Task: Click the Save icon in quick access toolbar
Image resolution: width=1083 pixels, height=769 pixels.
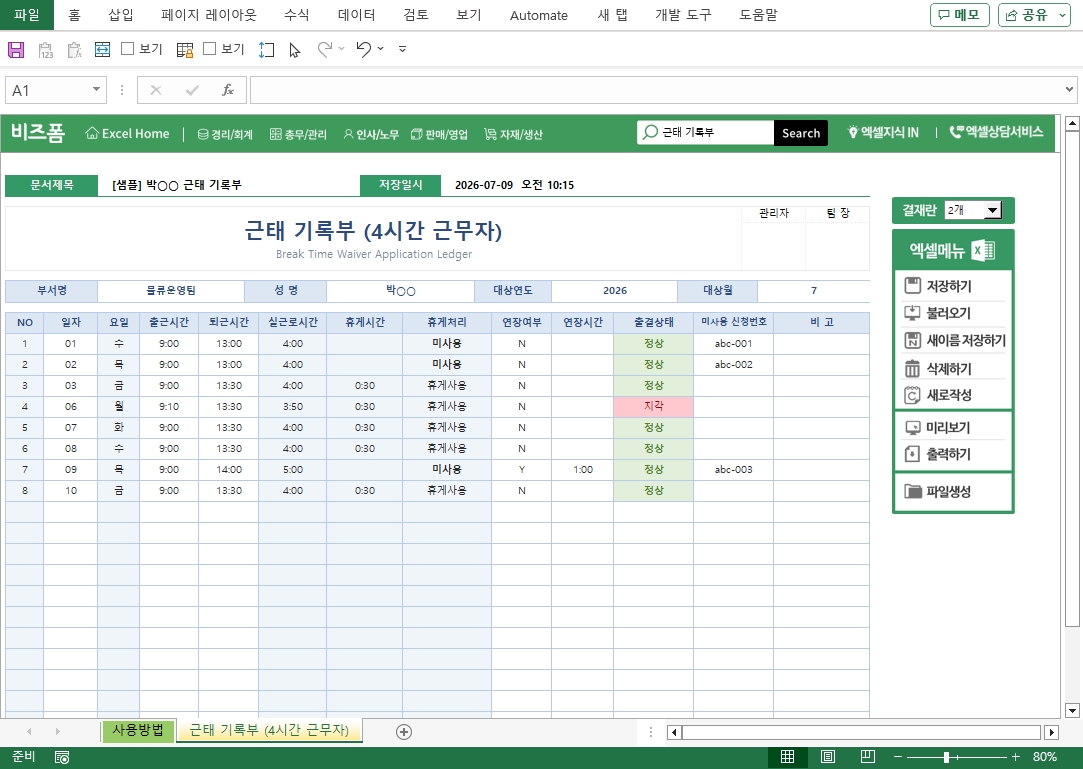Action: [x=16, y=50]
